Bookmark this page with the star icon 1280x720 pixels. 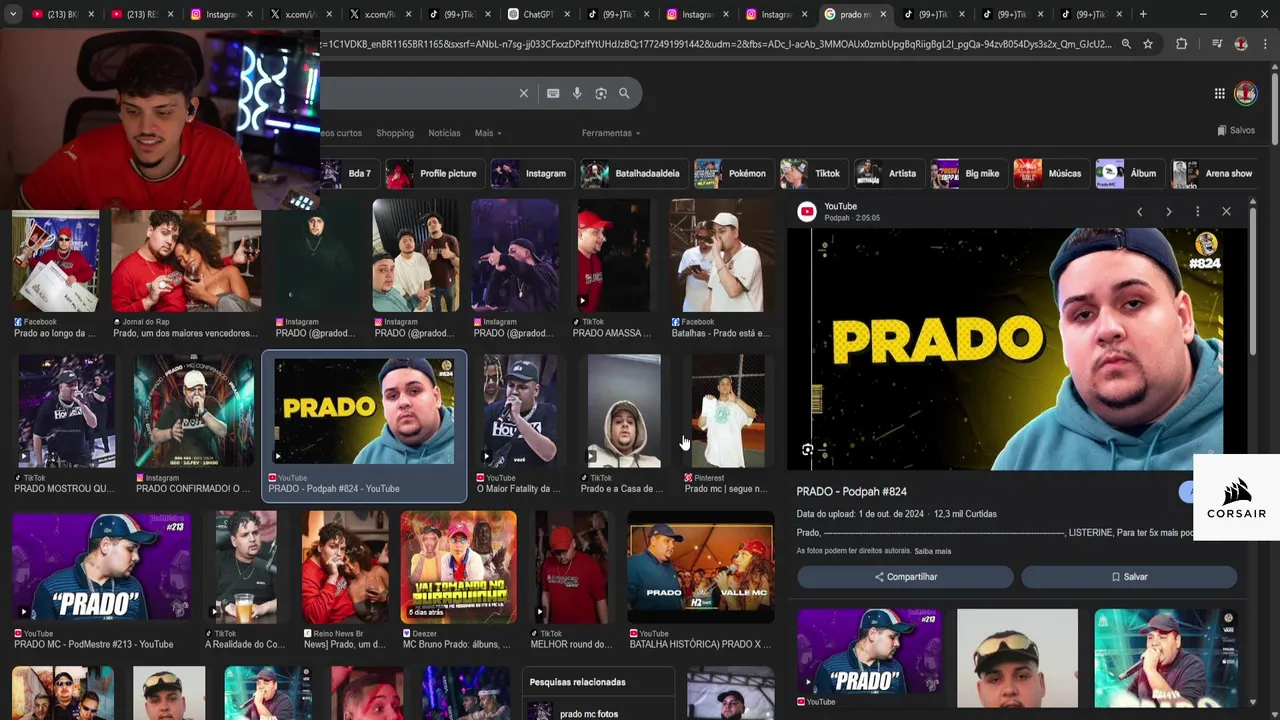point(1148,44)
